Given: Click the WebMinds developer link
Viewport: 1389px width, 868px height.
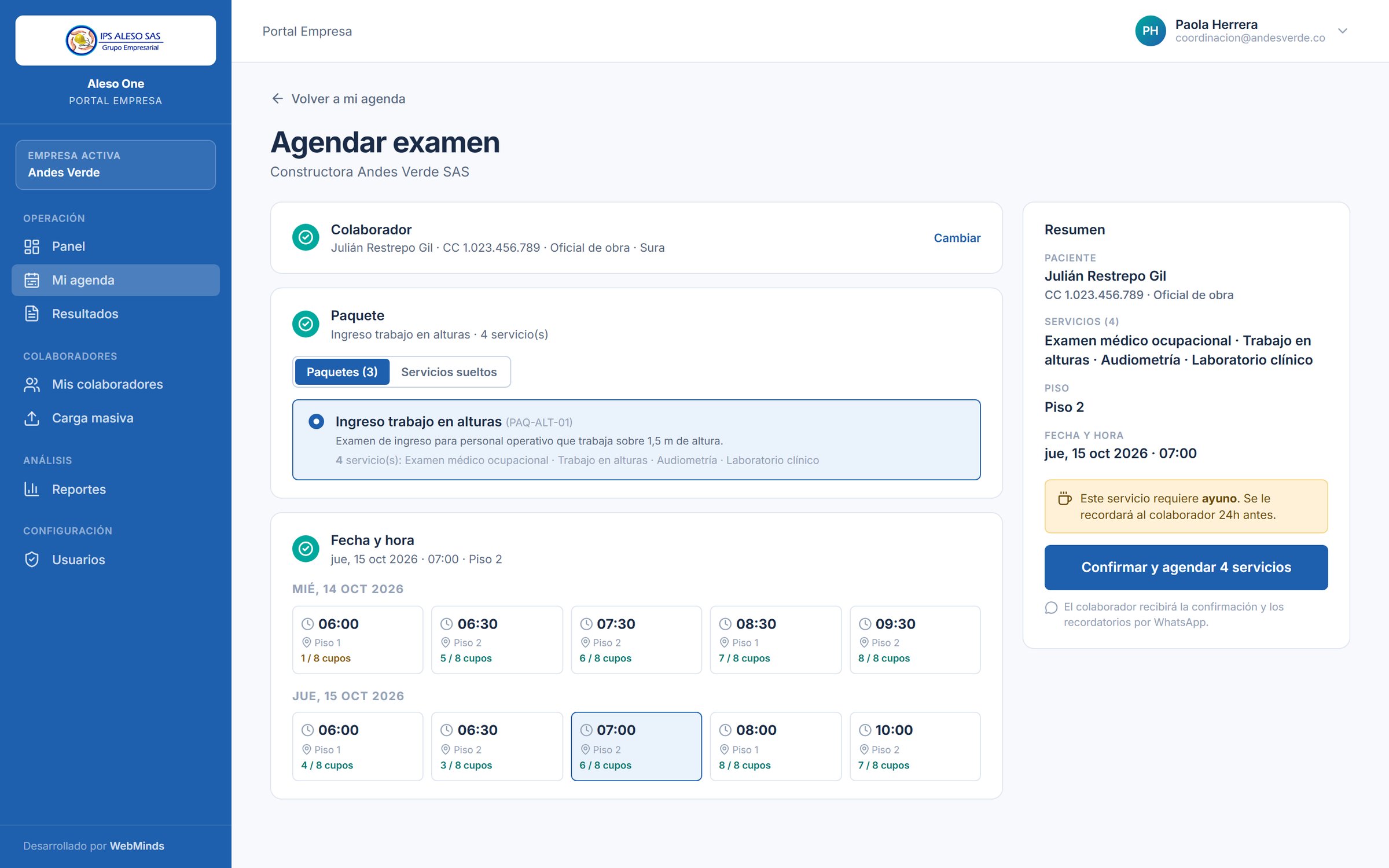Looking at the screenshot, I should [x=137, y=846].
